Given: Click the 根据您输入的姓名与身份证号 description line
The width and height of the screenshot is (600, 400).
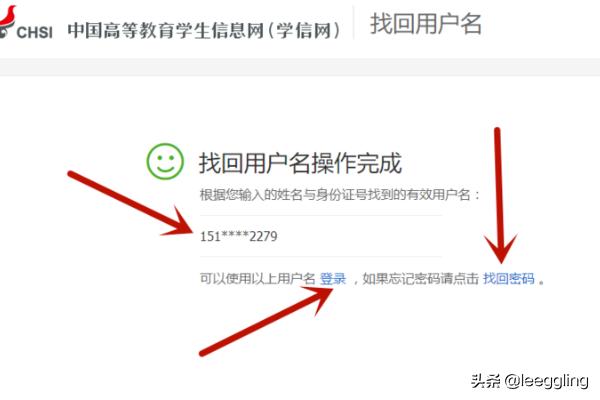Looking at the screenshot, I should point(339,195).
